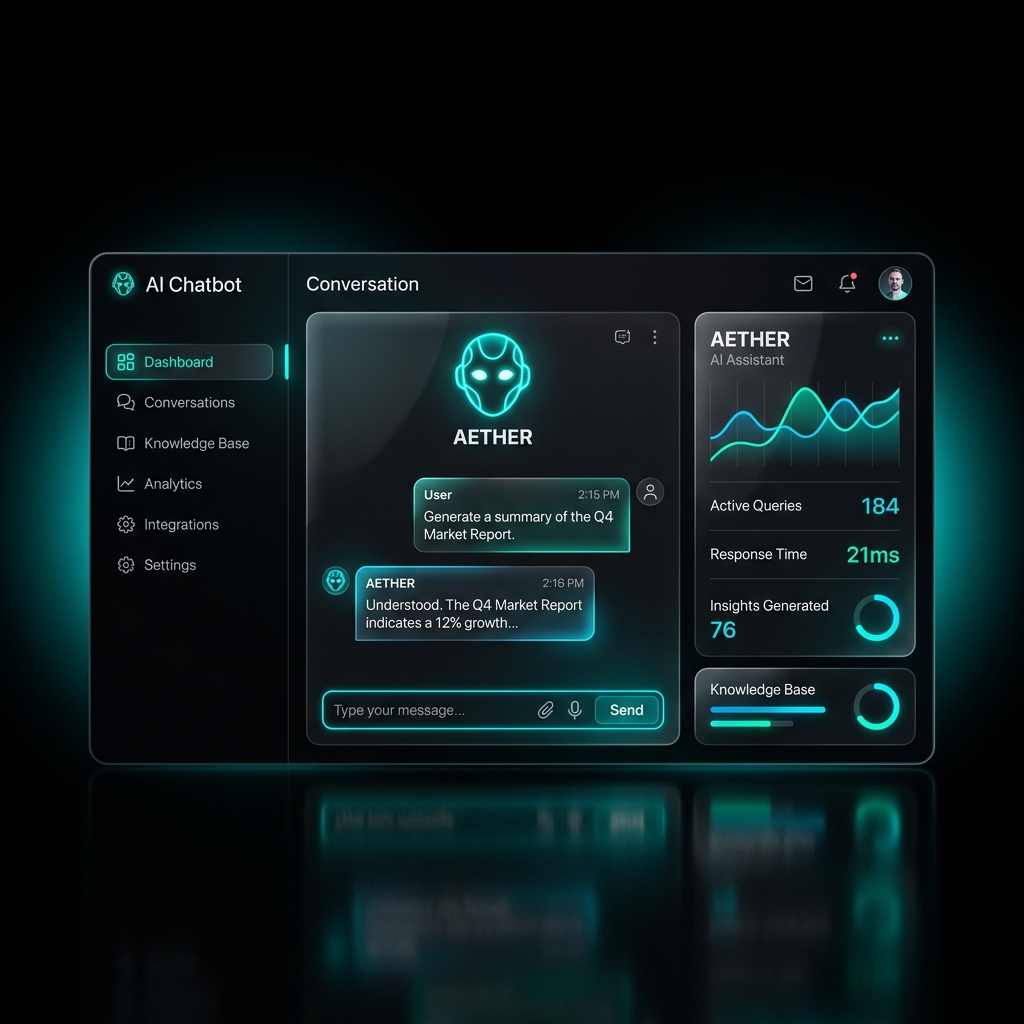Click the AI Chatbot robot logo icon
The width and height of the screenshot is (1024, 1024).
123,284
